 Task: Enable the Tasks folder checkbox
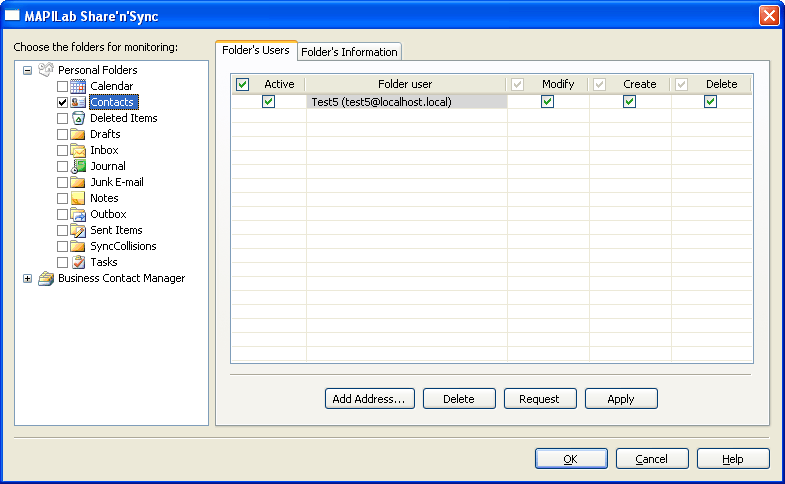pyautogui.click(x=62, y=263)
